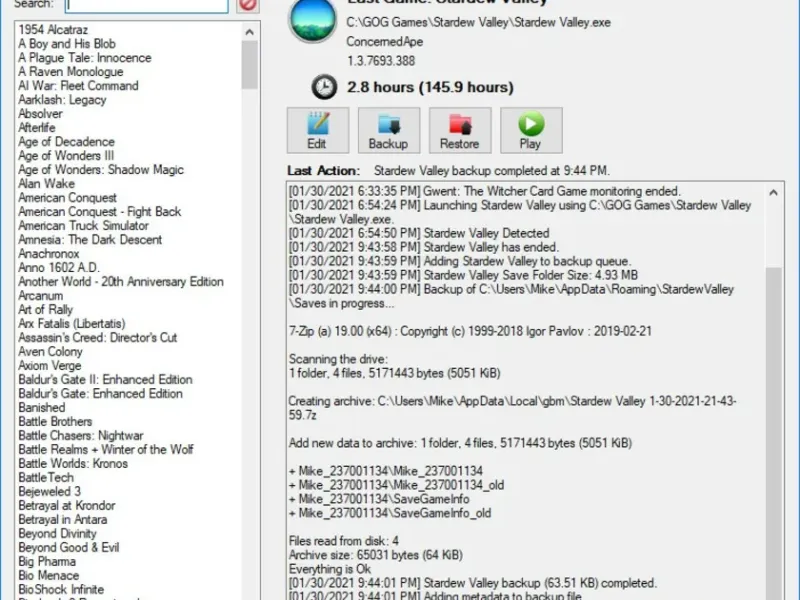Select Bio Menace

point(48,576)
